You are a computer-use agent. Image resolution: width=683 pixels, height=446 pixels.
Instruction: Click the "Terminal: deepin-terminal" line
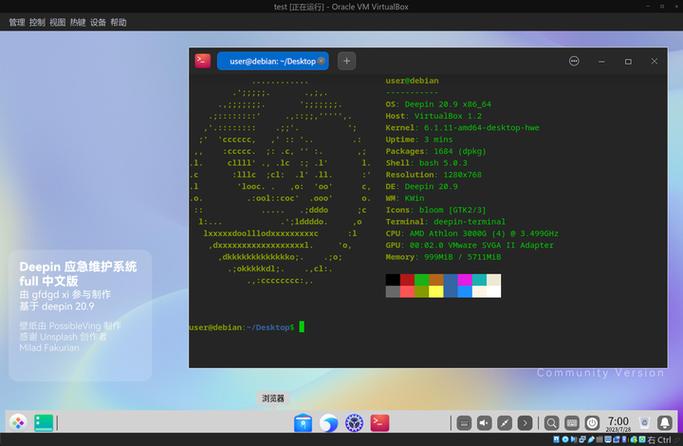pos(445,222)
